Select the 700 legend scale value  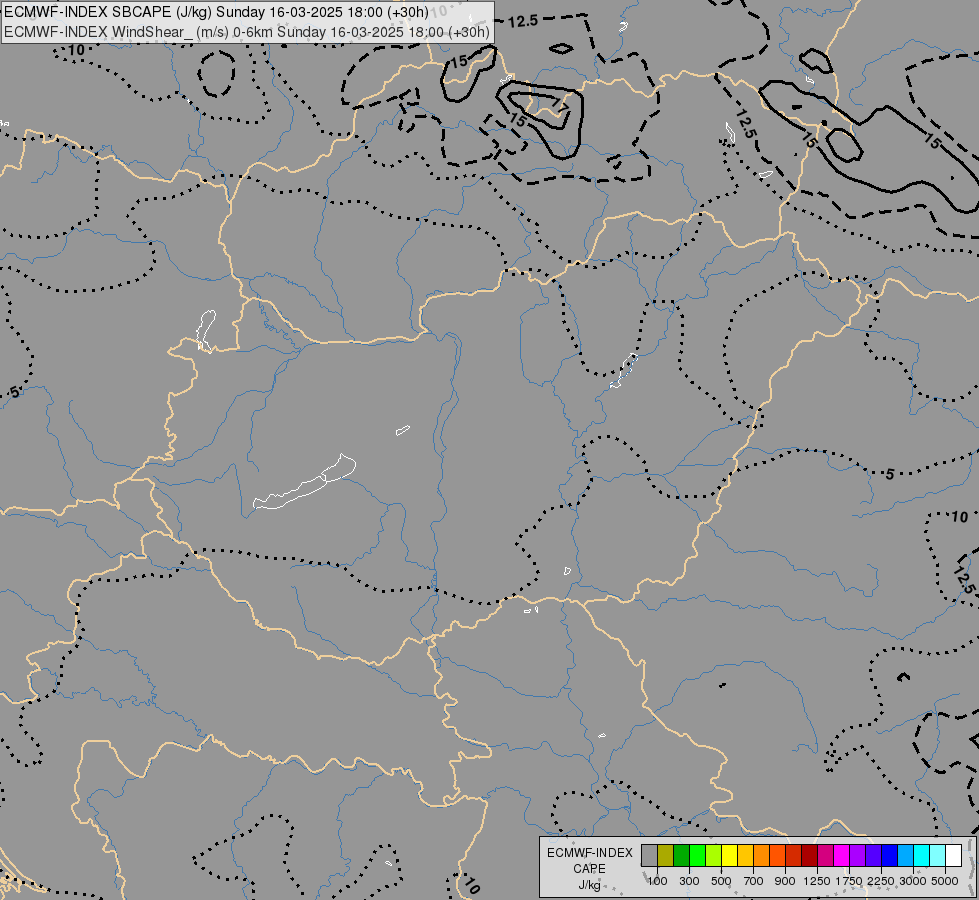click(x=754, y=881)
